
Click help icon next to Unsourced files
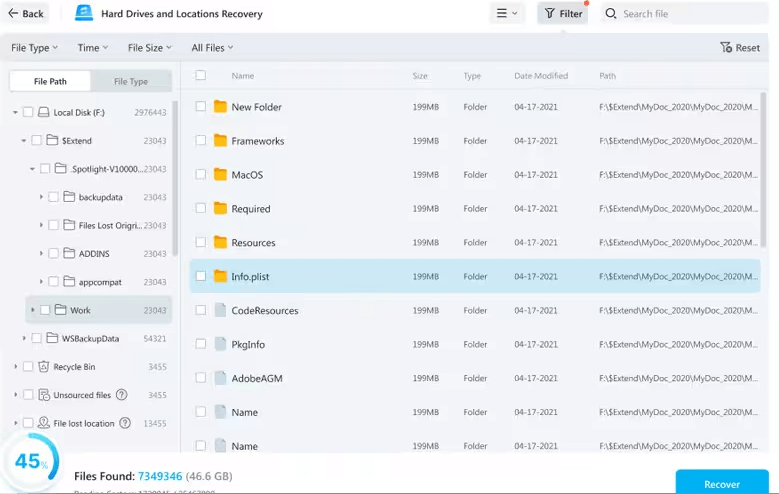(122, 395)
